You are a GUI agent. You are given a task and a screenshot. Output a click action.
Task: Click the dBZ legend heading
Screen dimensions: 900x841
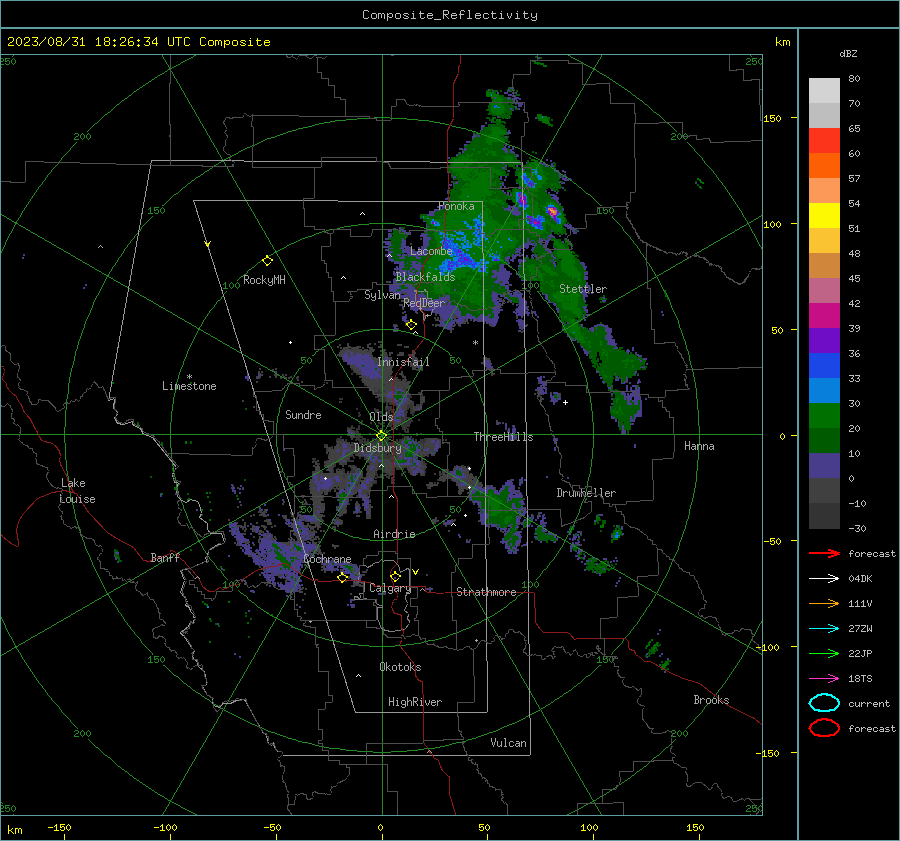coord(848,54)
